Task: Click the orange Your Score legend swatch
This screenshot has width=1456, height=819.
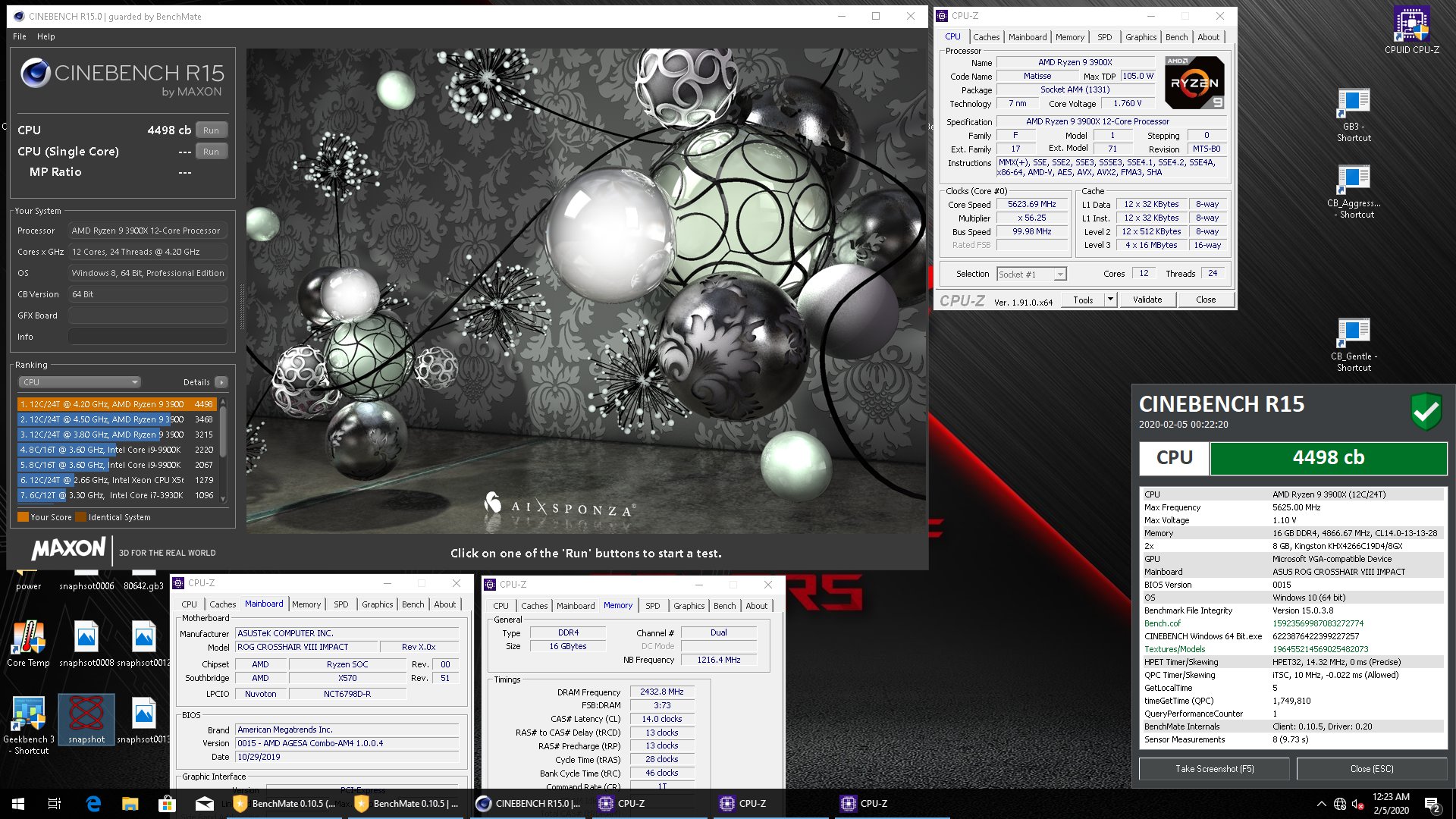Action: 23,517
